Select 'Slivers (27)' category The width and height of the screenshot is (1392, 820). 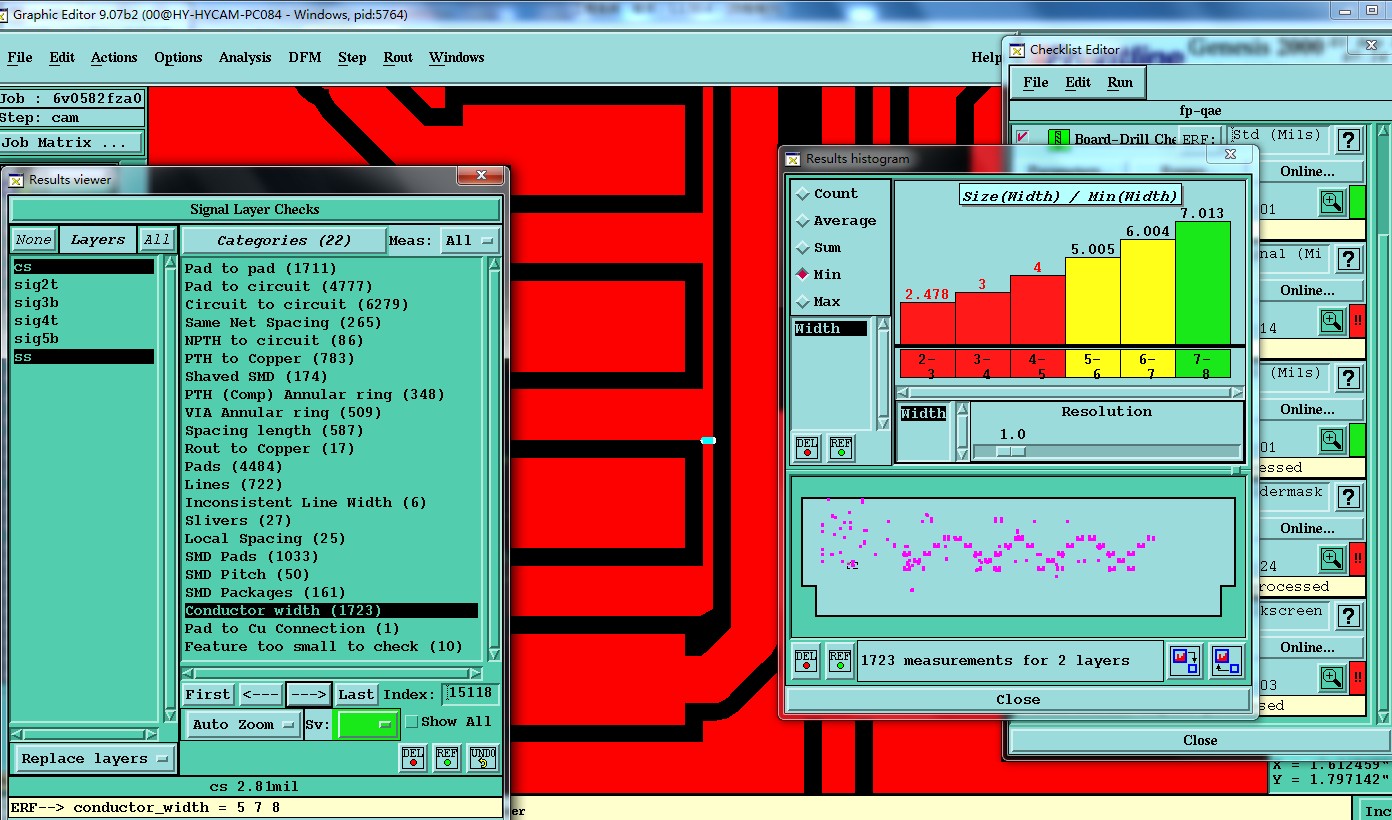pos(331,520)
